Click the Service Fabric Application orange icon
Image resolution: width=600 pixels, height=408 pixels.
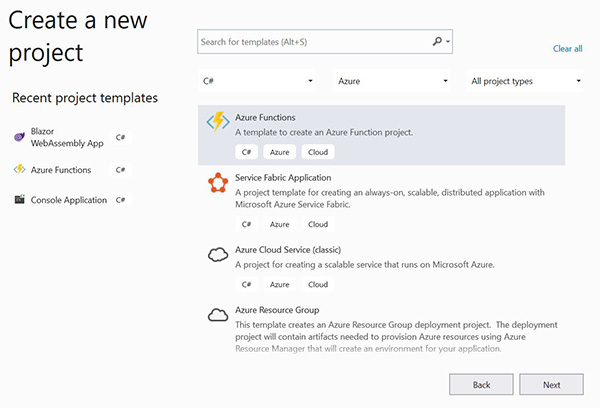218,183
